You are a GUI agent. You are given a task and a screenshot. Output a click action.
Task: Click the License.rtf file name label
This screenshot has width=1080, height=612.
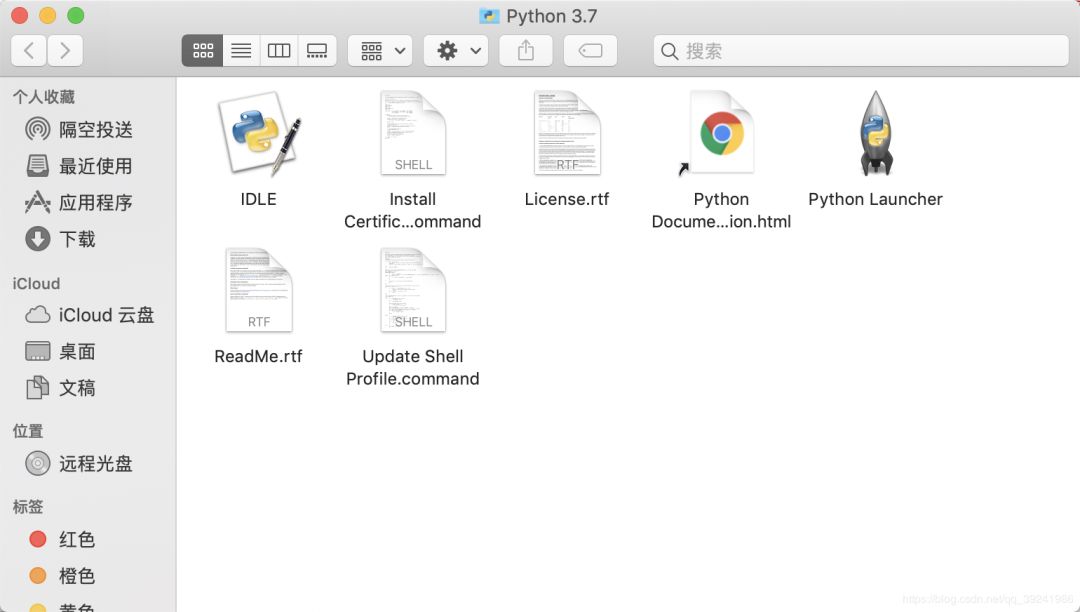click(567, 199)
